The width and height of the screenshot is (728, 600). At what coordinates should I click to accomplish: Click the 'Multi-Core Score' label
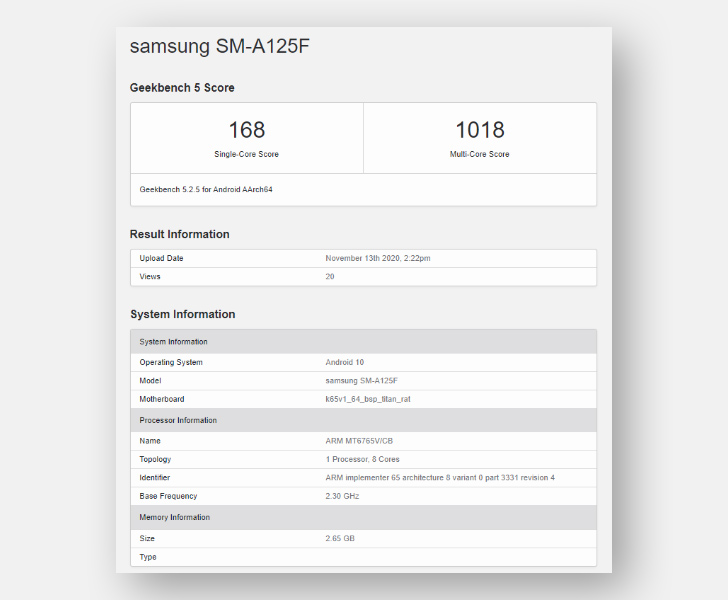coord(480,154)
